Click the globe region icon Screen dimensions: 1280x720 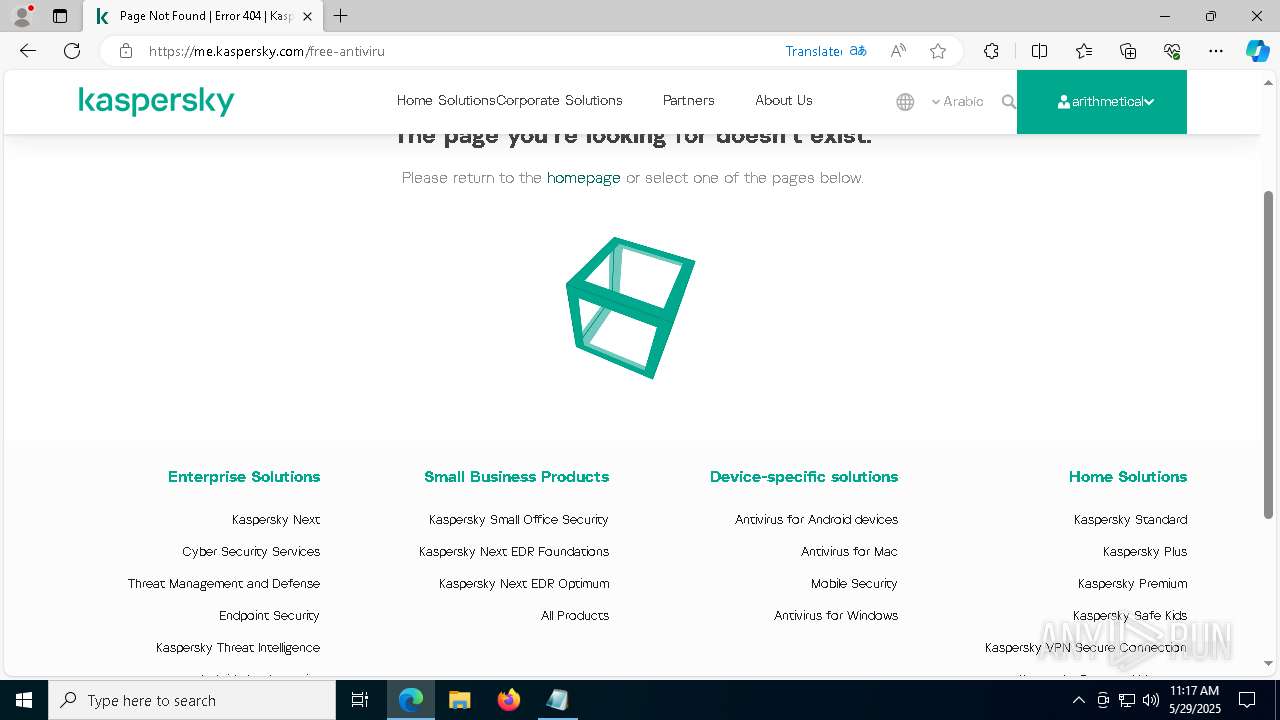905,102
